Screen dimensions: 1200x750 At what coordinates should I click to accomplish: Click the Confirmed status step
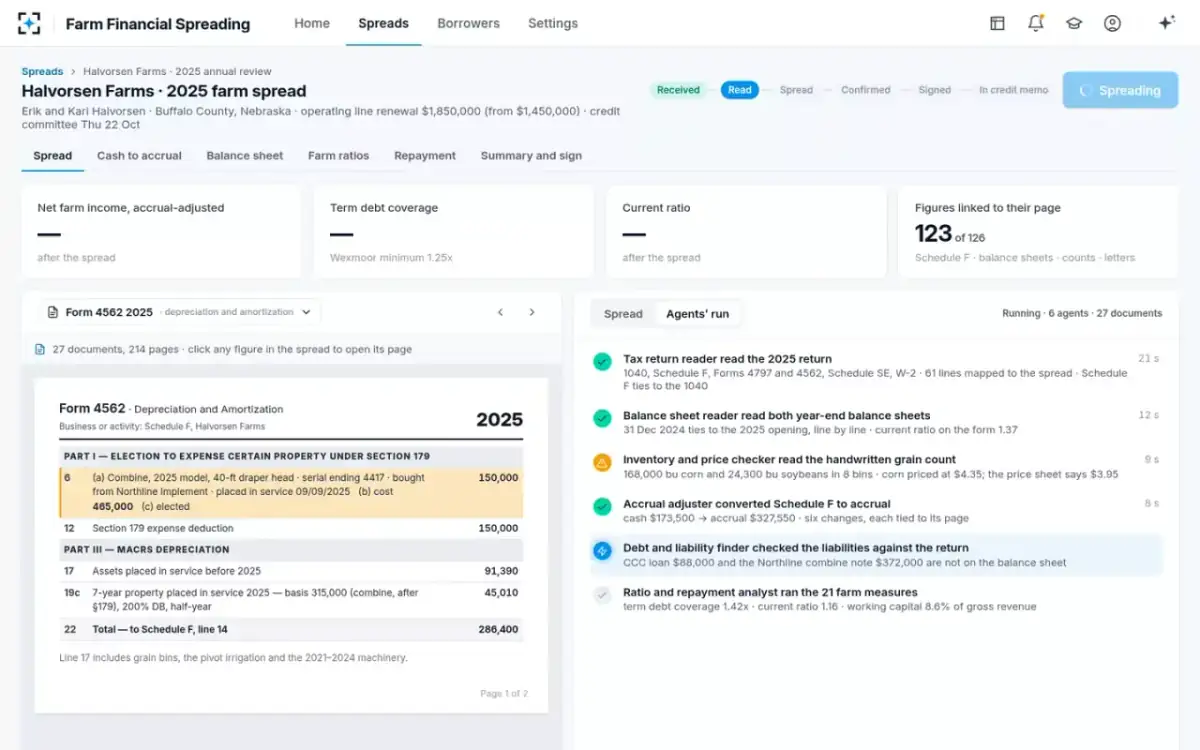coord(866,90)
